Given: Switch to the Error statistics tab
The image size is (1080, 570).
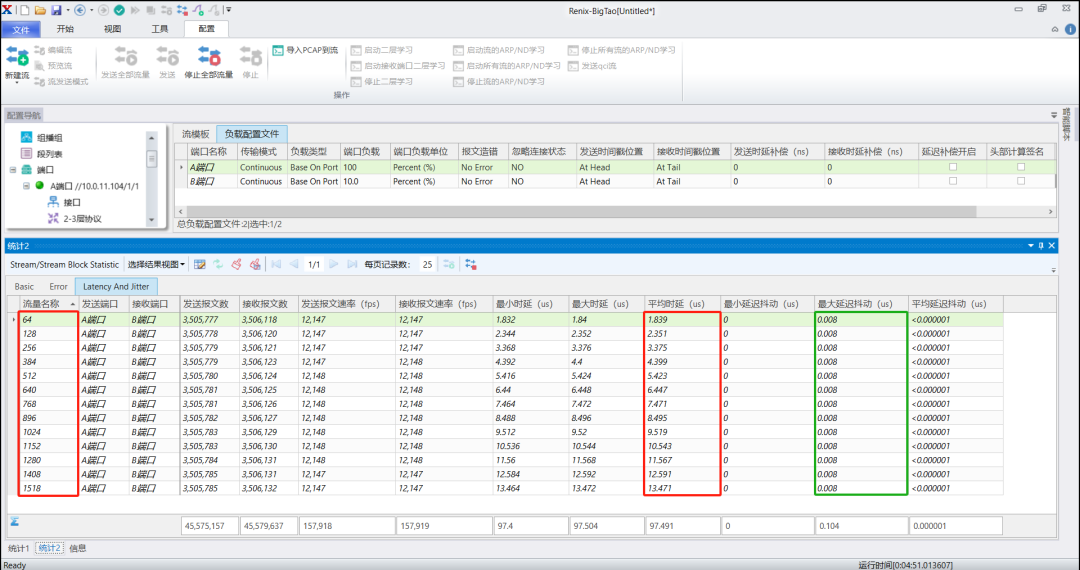Looking at the screenshot, I should [x=59, y=286].
